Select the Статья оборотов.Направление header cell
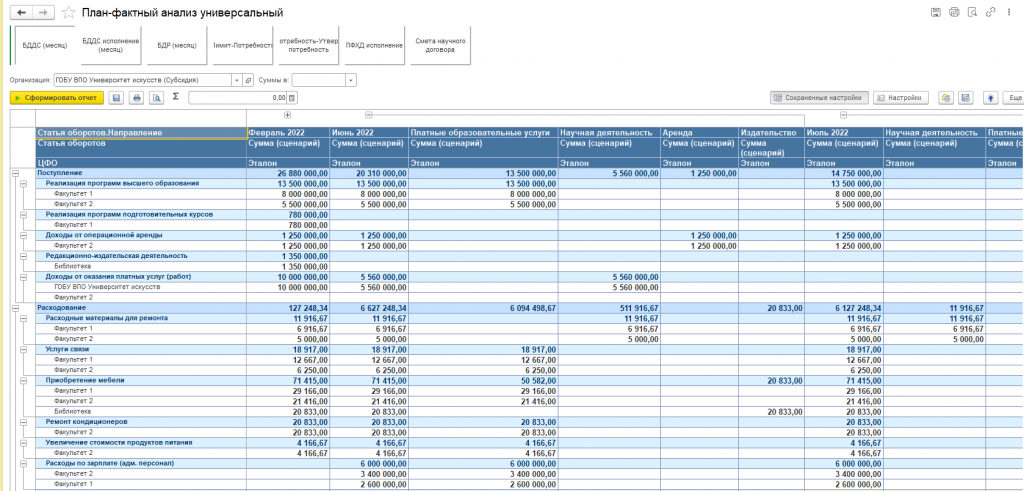The height and width of the screenshot is (491, 1024). coord(141,133)
